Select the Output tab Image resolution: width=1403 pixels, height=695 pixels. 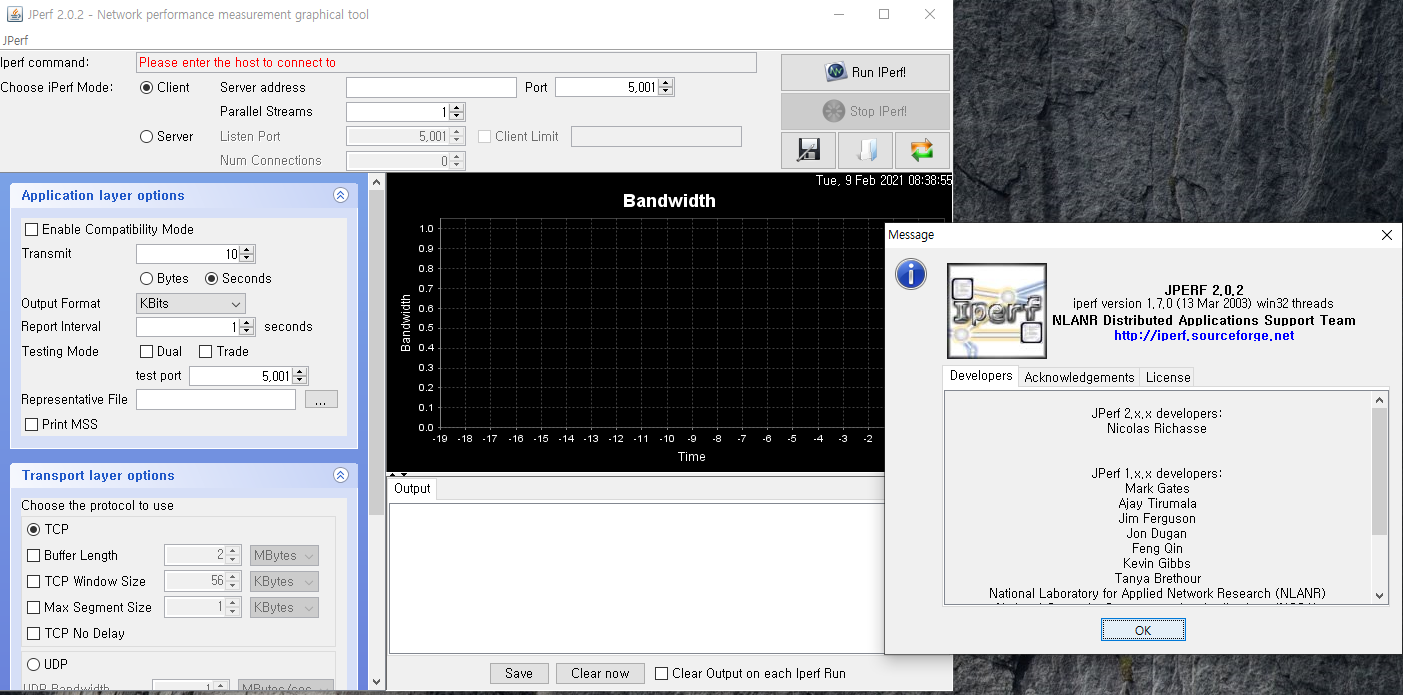(412, 489)
